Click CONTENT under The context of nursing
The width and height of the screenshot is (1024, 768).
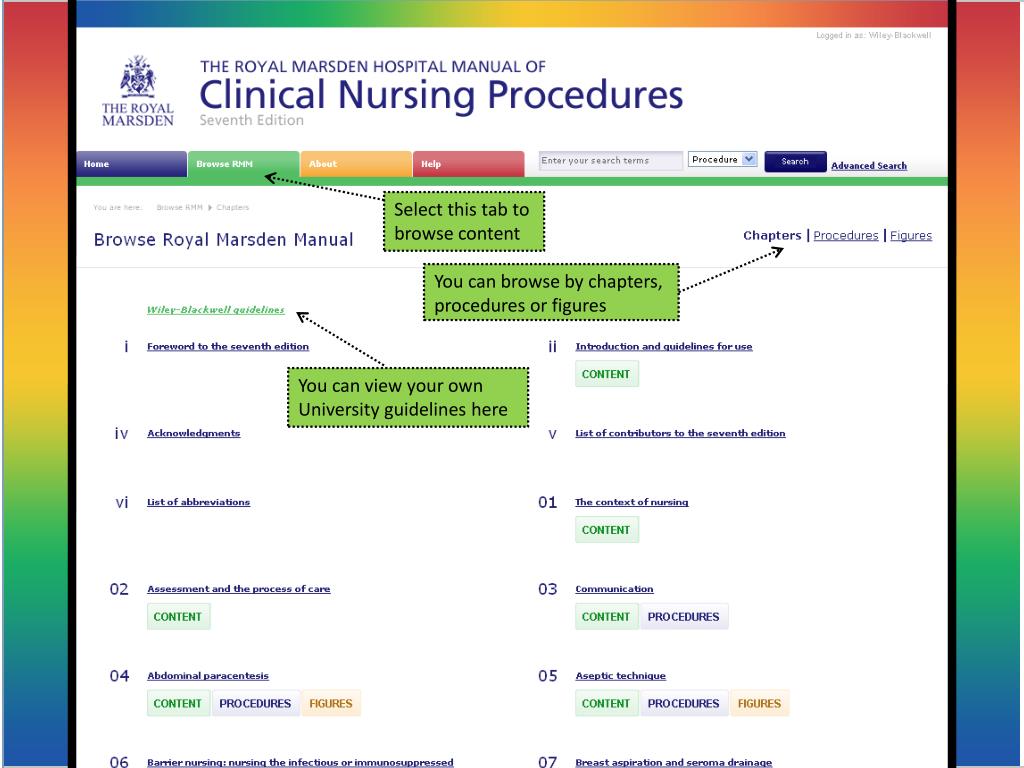click(x=606, y=530)
